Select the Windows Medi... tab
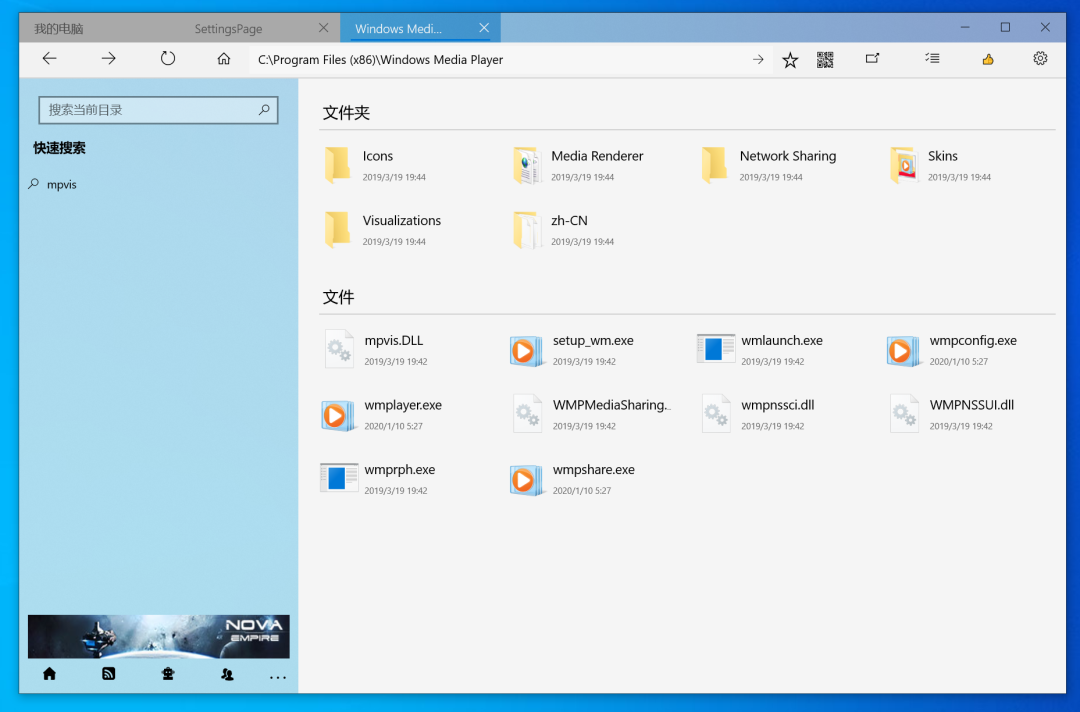 click(x=398, y=29)
